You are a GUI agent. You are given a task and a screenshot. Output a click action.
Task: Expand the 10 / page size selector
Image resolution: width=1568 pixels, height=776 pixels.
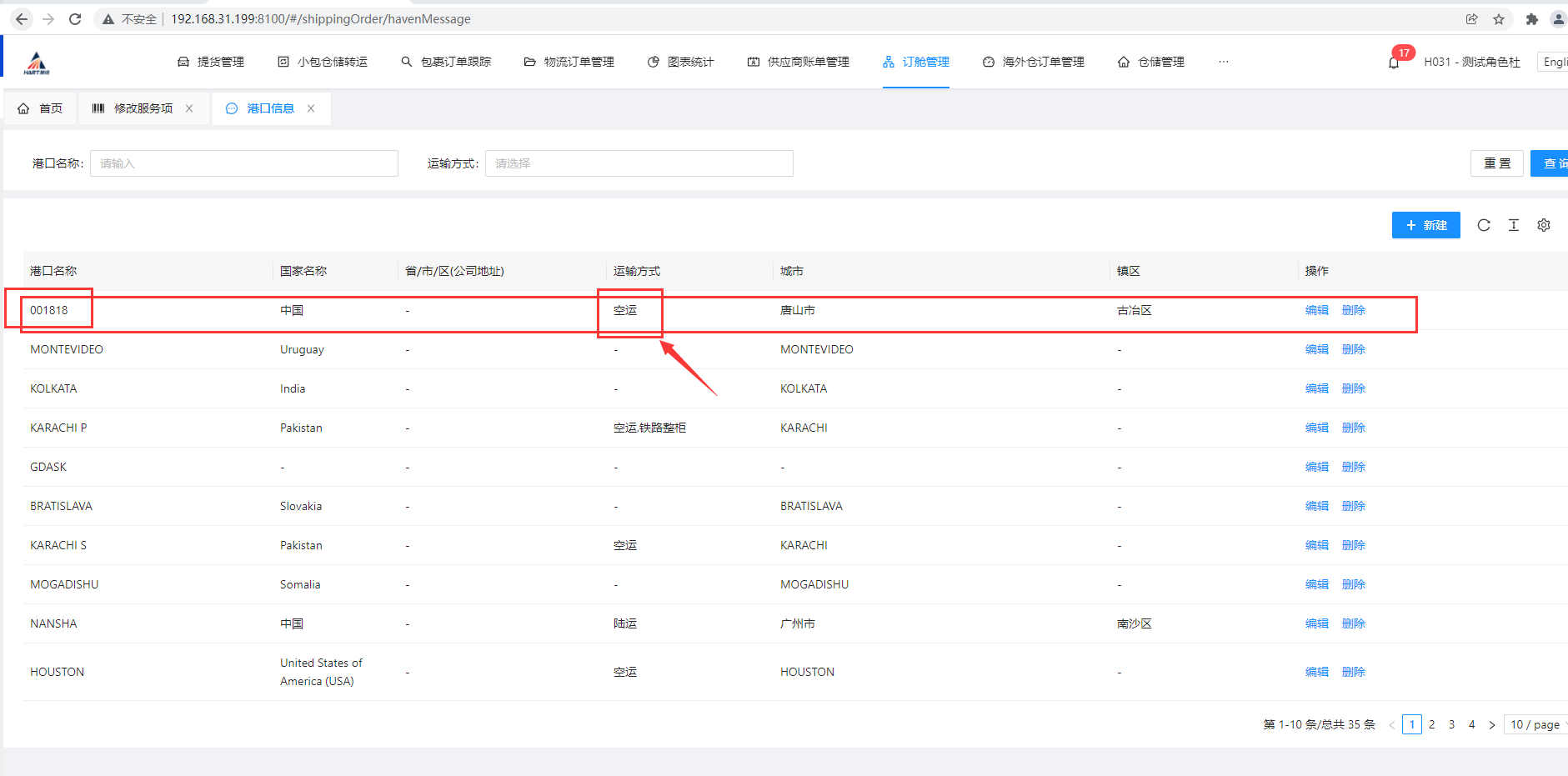pyautogui.click(x=1535, y=724)
